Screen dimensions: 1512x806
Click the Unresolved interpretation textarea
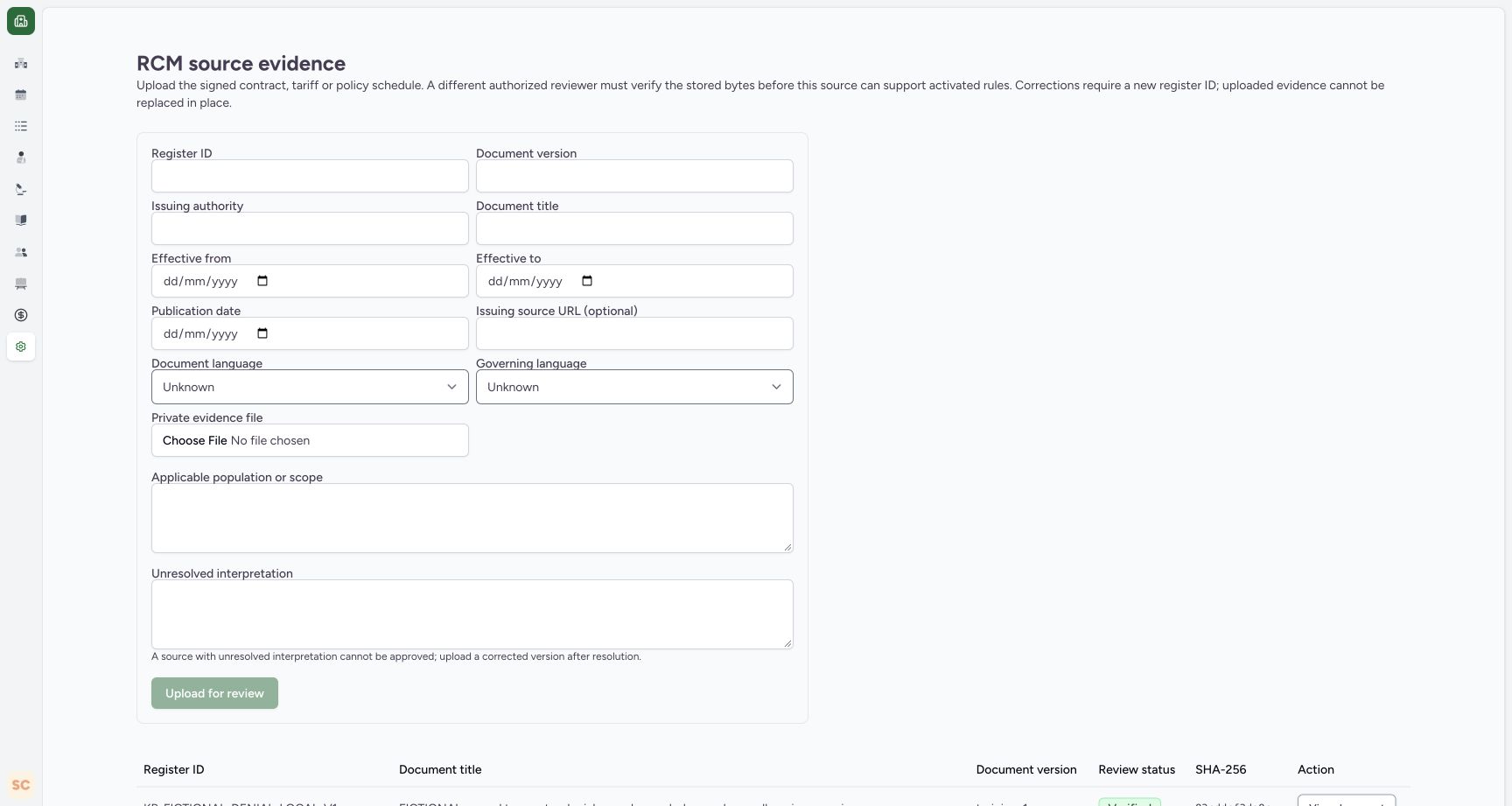472,614
